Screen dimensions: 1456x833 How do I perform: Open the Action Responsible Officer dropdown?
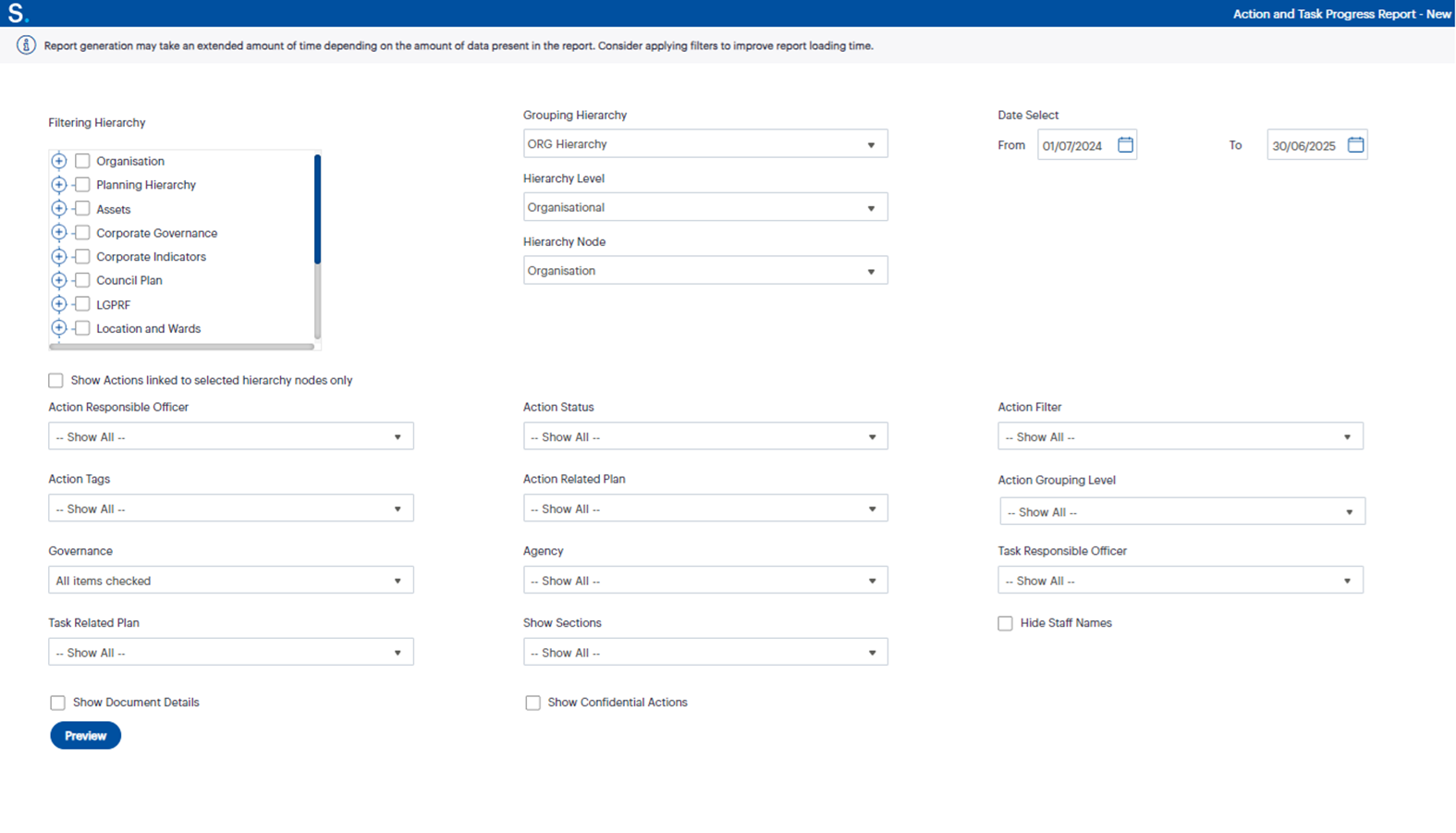pos(231,436)
